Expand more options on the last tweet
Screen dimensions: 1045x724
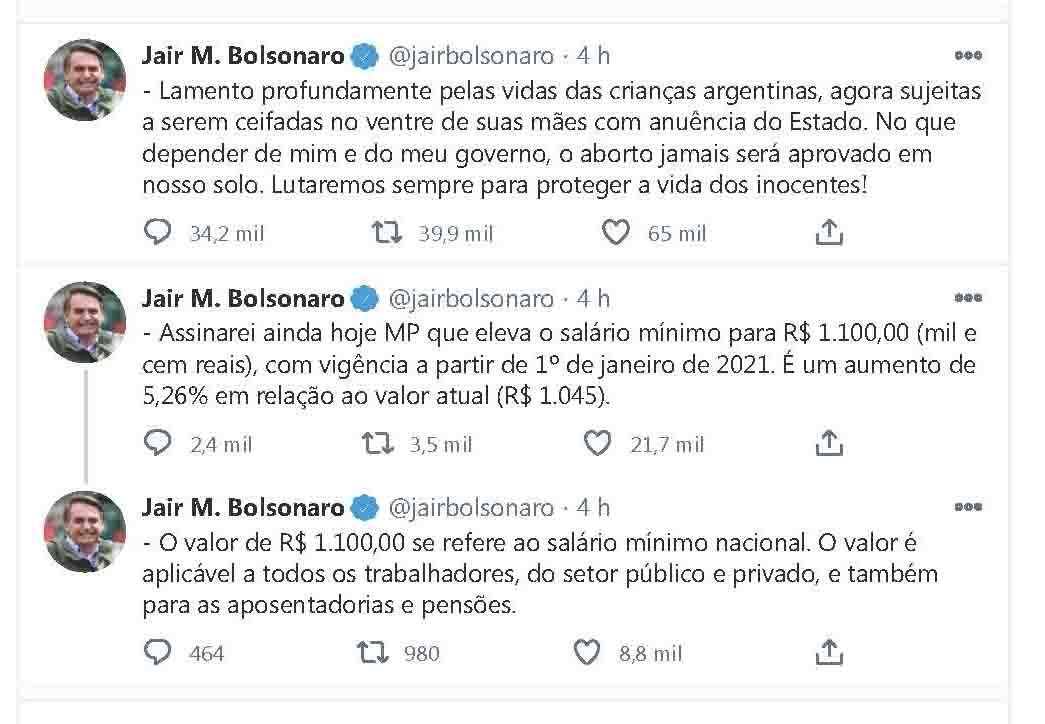[967, 507]
